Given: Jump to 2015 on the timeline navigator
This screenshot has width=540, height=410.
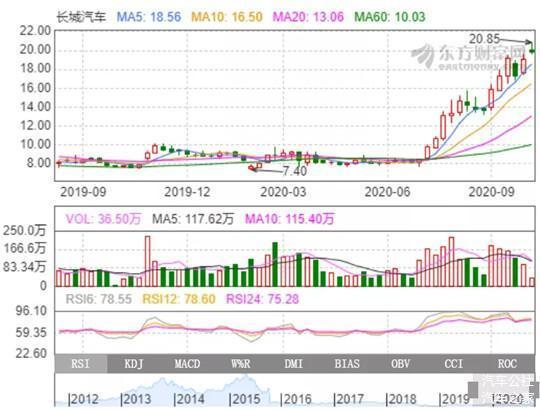Looking at the screenshot, I should [x=245, y=399].
